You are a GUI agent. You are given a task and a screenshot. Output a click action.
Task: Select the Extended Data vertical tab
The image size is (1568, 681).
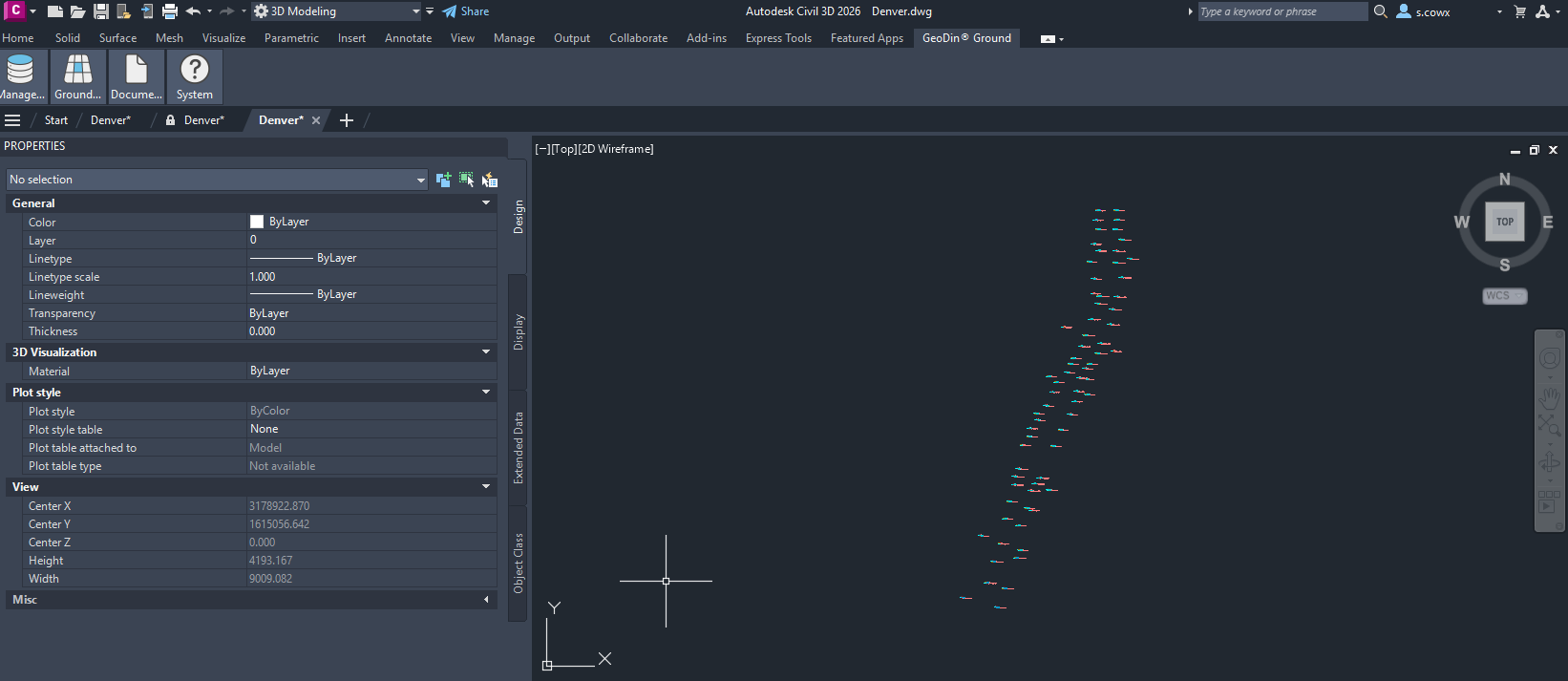click(x=519, y=448)
